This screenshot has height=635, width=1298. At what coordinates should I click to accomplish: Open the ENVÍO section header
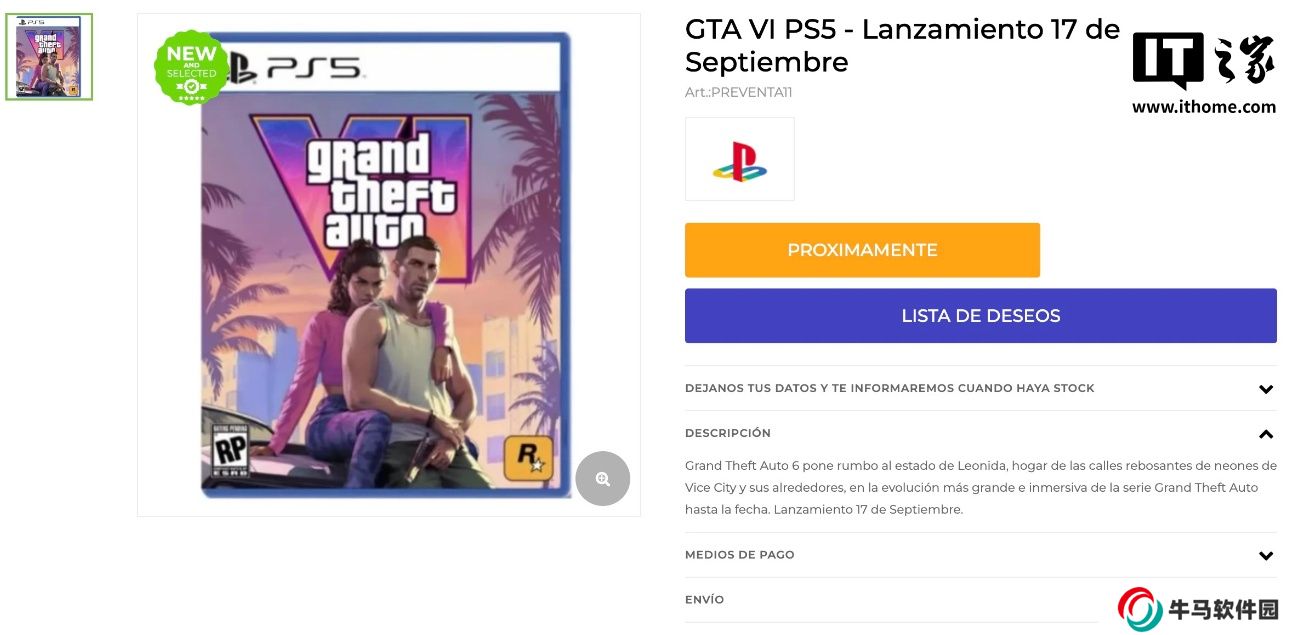704,600
